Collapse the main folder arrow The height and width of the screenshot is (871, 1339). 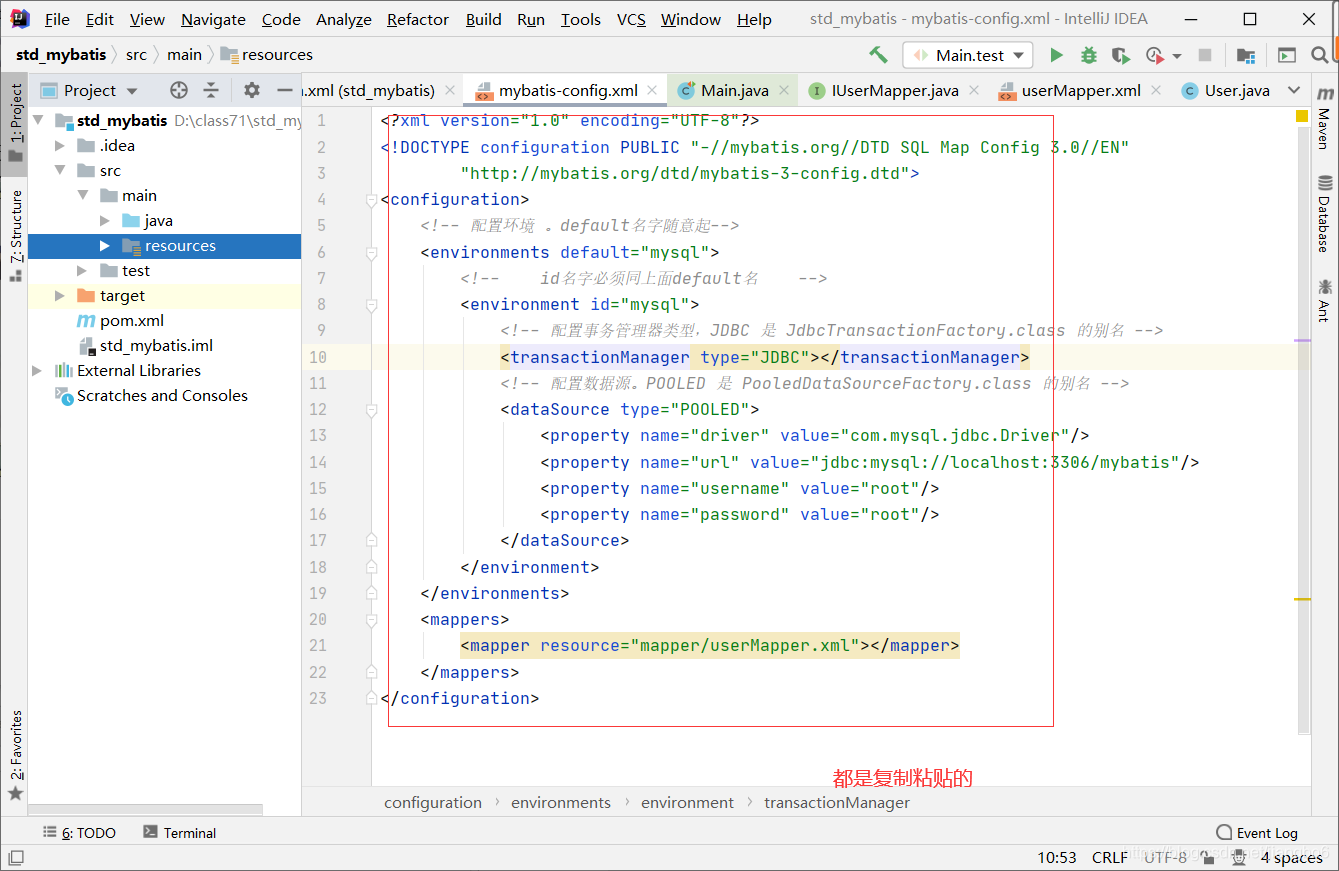(83, 196)
